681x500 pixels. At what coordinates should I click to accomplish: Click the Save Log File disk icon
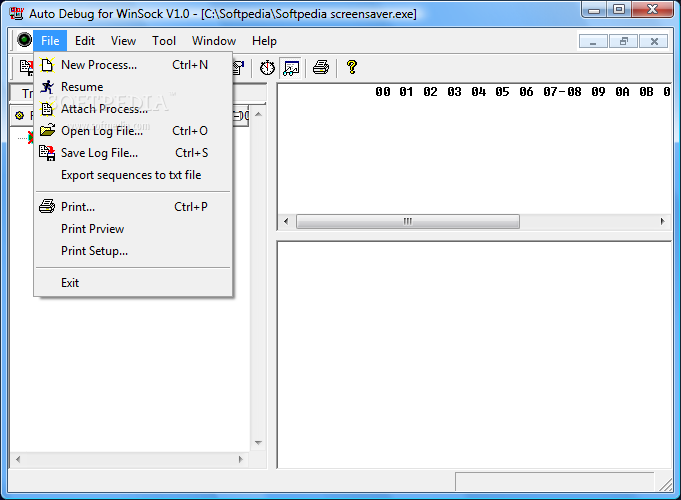pyautogui.click(x=47, y=153)
